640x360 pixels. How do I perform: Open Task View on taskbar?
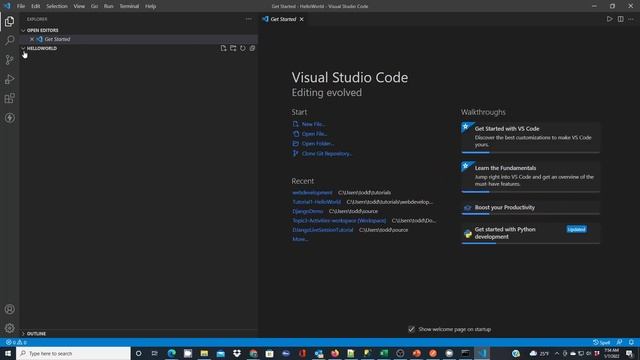[155, 353]
